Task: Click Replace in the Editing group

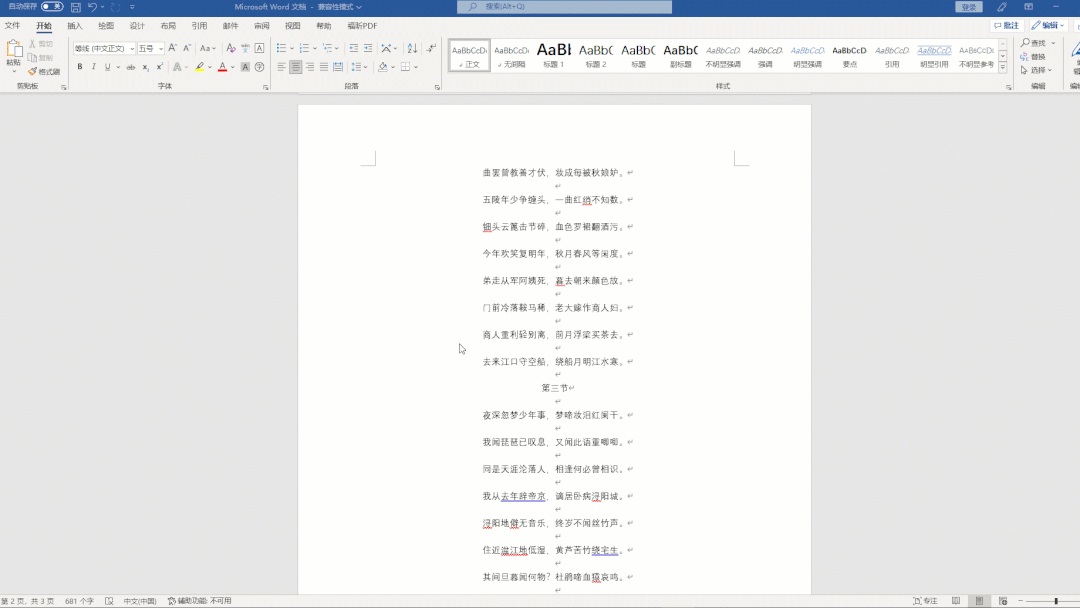Action: tap(1033, 56)
